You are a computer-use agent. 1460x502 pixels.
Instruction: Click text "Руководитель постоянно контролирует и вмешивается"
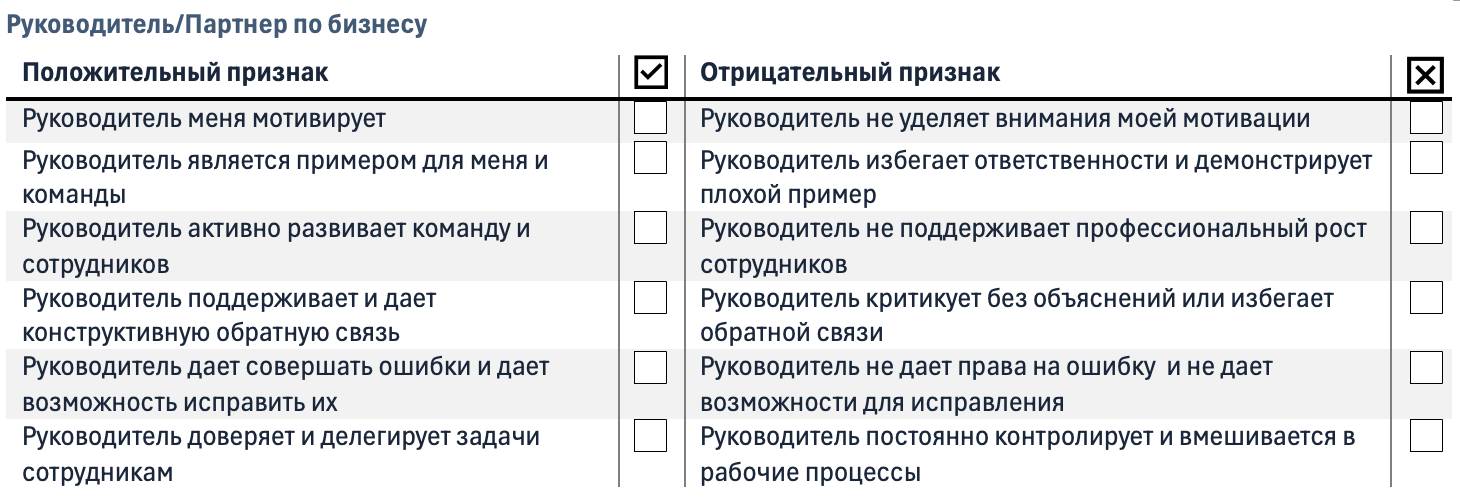(x=1027, y=437)
